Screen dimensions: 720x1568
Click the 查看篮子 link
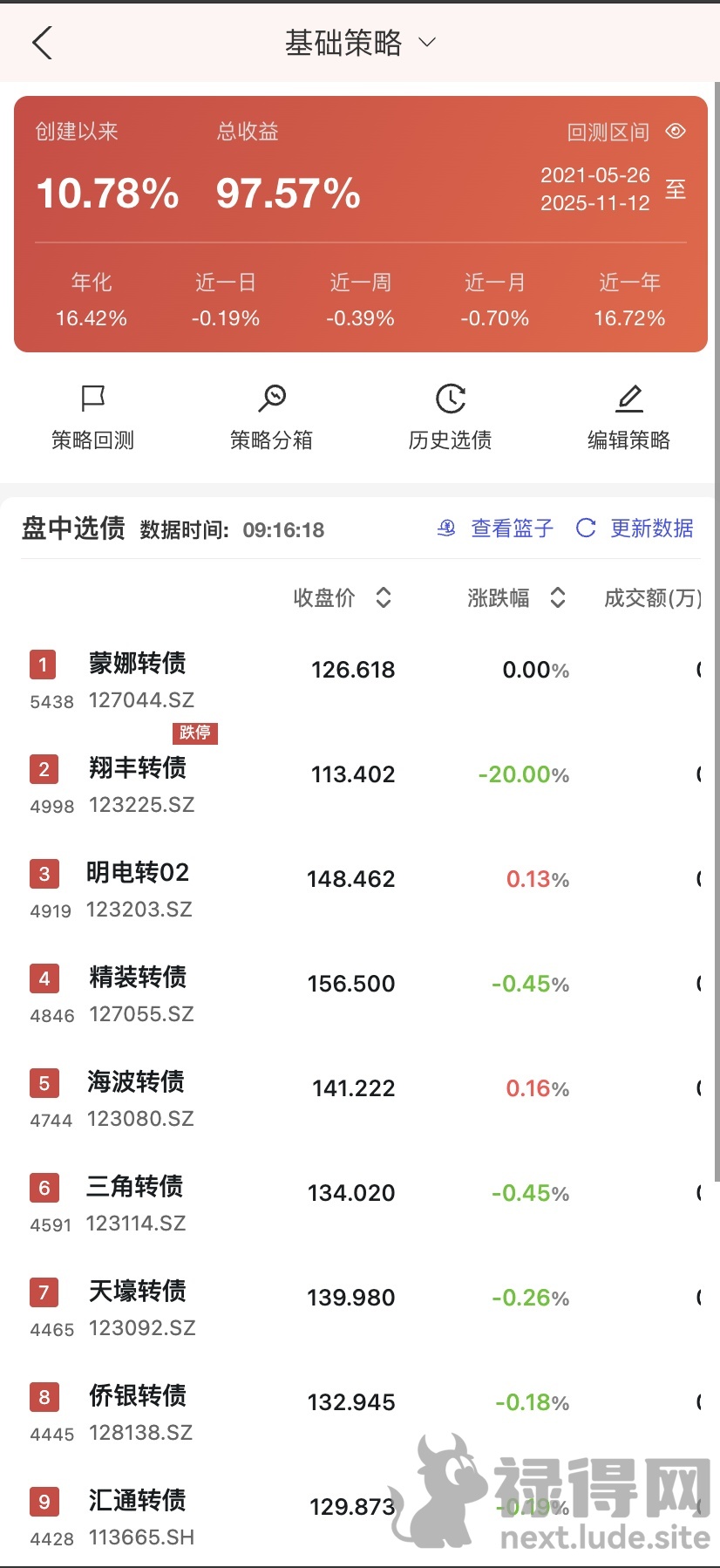coord(512,528)
